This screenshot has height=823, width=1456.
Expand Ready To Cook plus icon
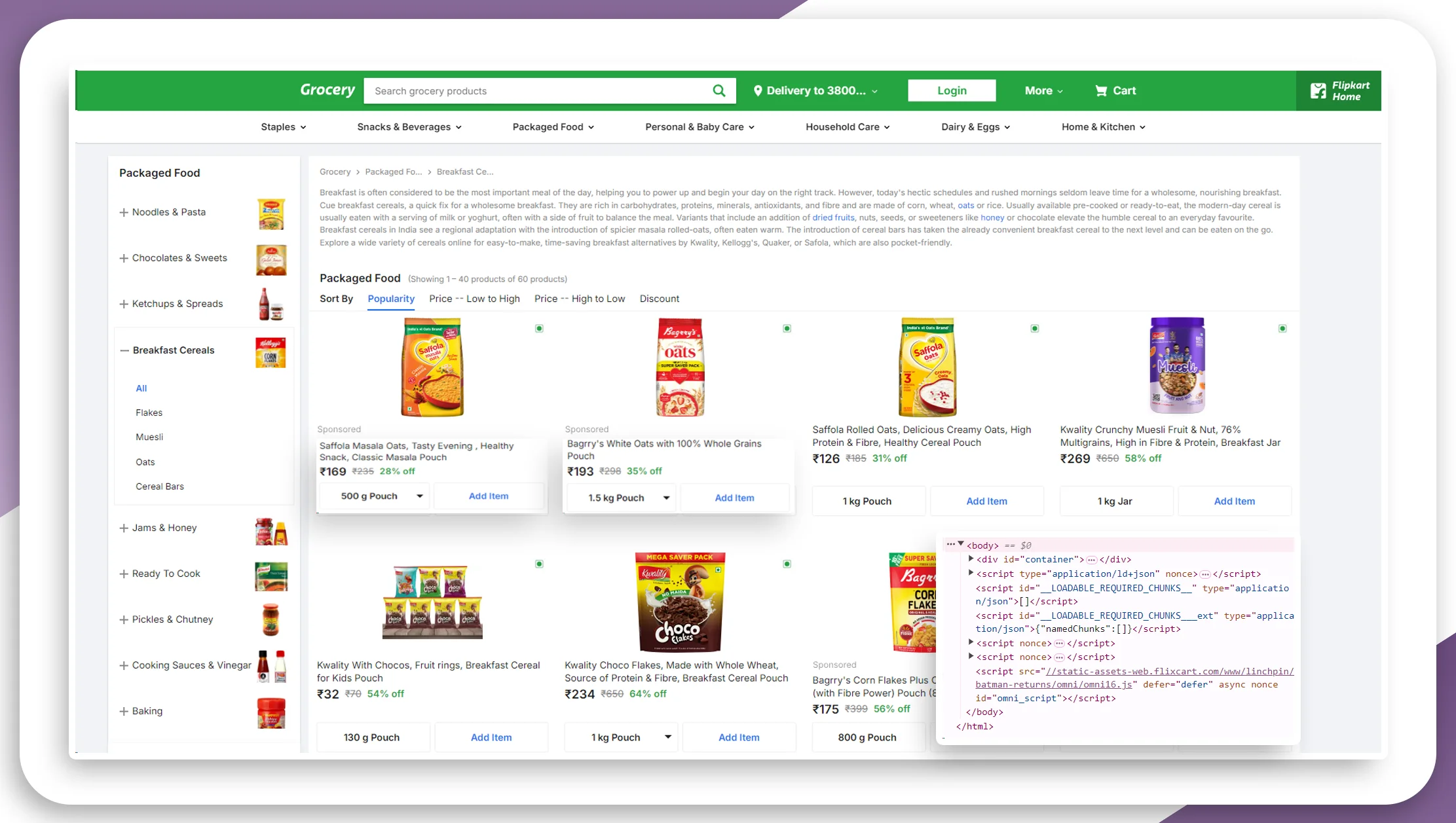tap(124, 574)
